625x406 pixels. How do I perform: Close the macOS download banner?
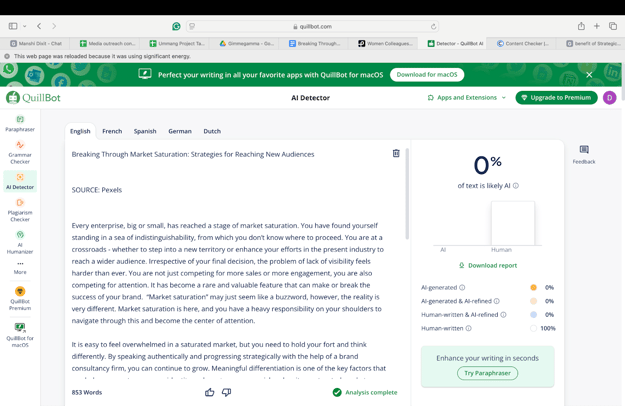(589, 75)
